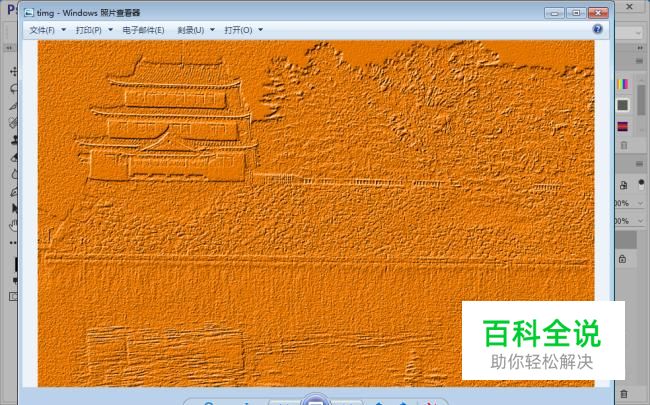
Task: Open Photoshop layers panel flyout menu
Action: point(640,165)
